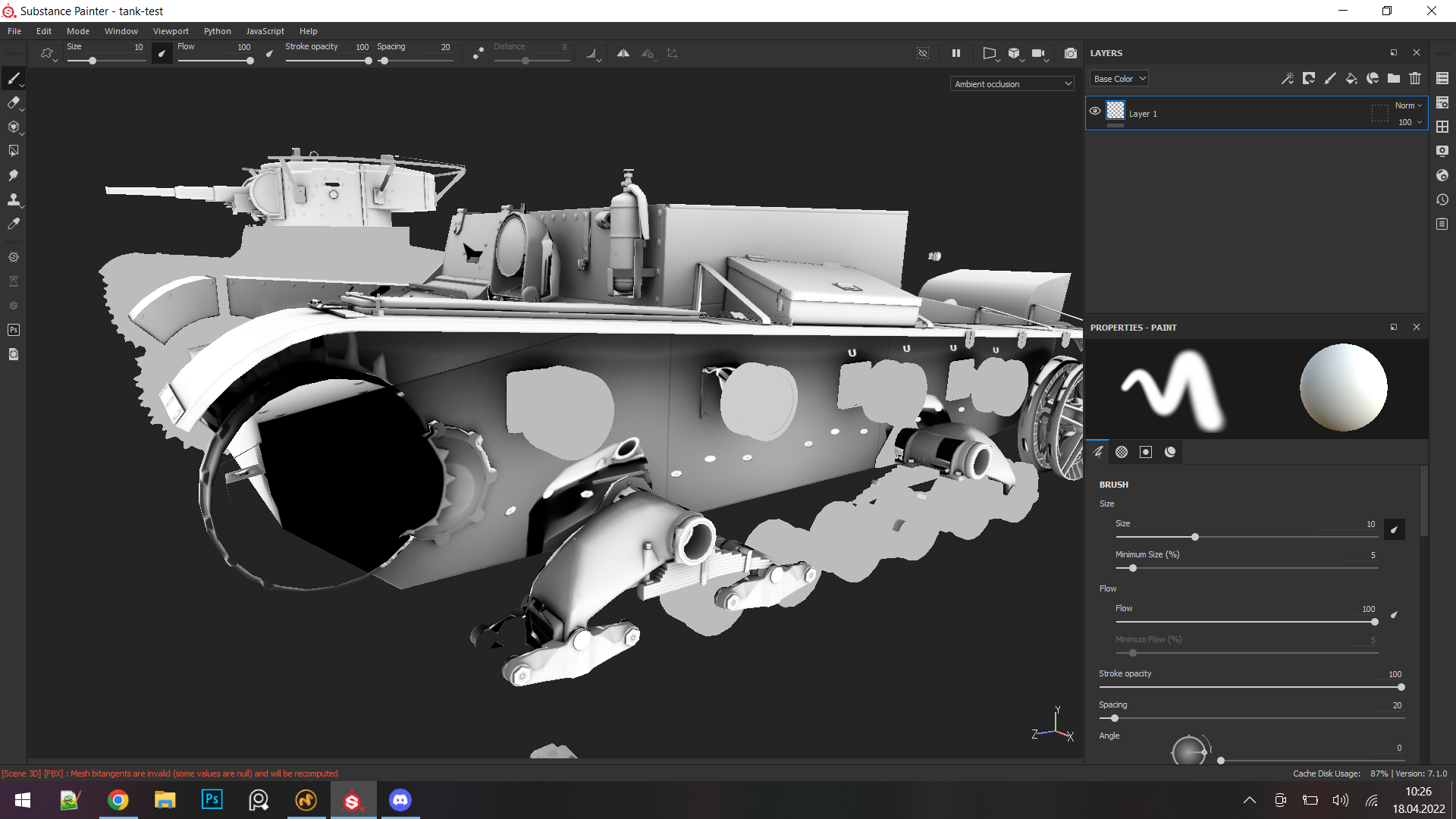
Task: Pause the engine rendering
Action: point(956,53)
